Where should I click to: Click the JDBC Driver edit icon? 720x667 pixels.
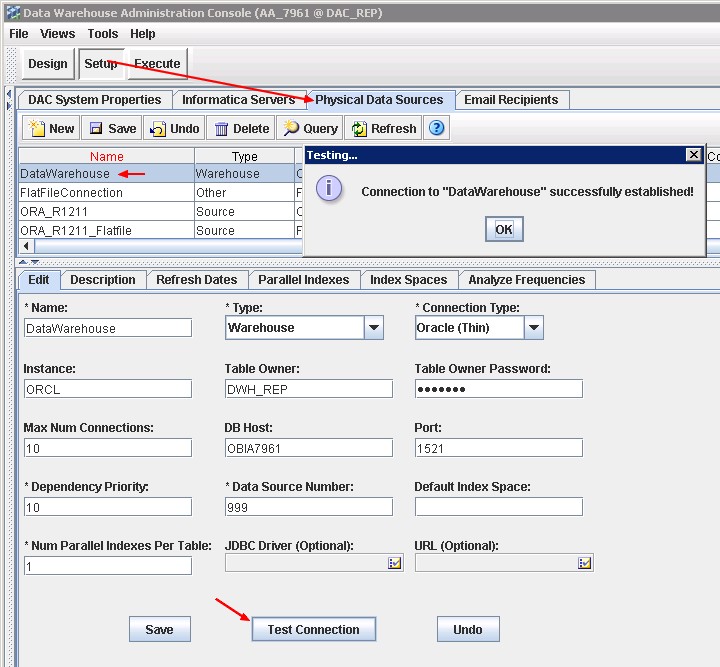click(x=395, y=563)
